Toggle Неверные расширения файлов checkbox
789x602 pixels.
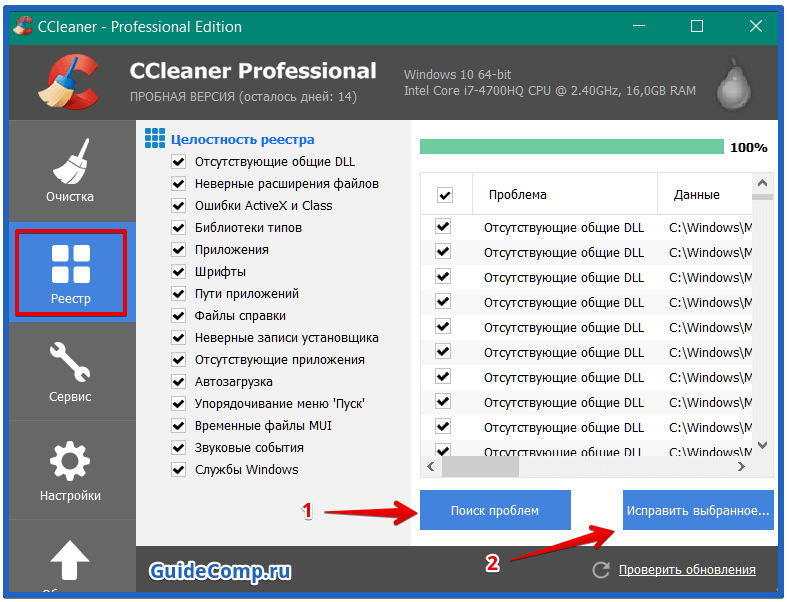[x=178, y=184]
